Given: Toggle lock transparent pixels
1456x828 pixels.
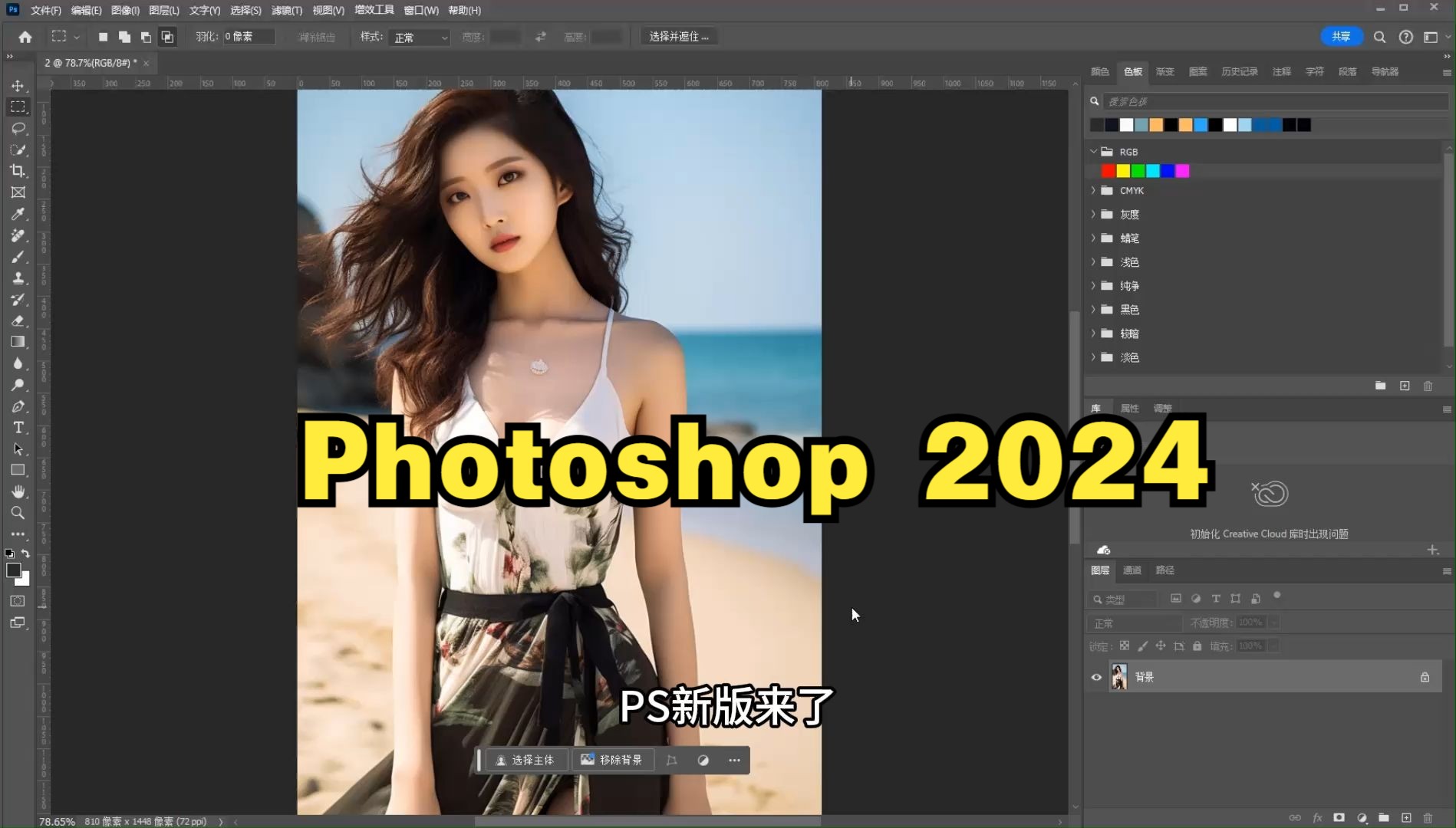Looking at the screenshot, I should [1124, 646].
